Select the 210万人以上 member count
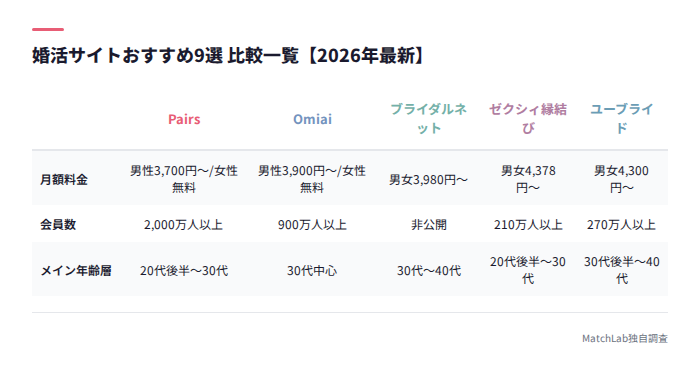 (x=528, y=224)
